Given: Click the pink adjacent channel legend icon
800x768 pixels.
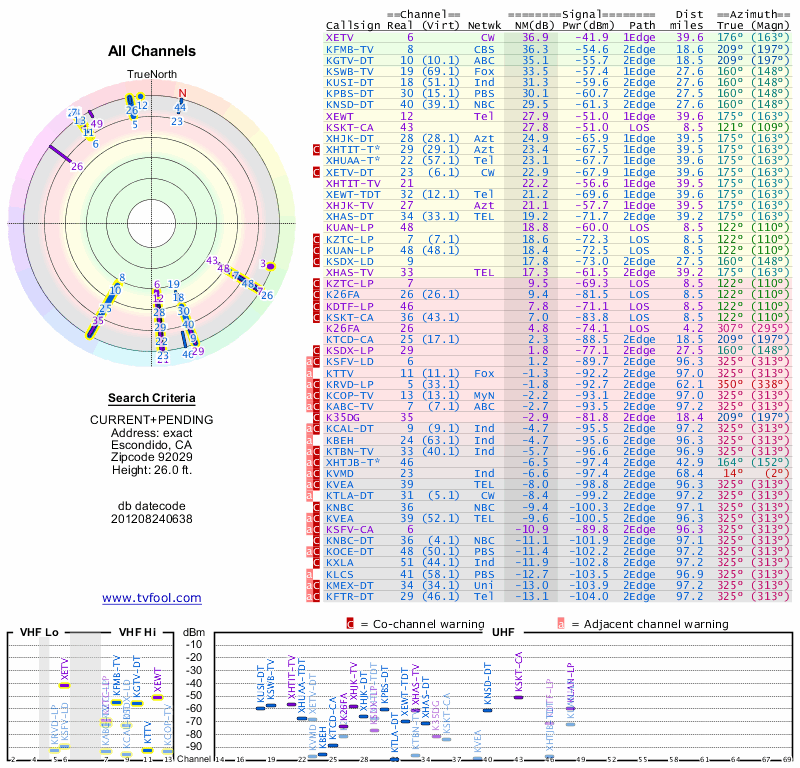Looking at the screenshot, I should click(561, 623).
